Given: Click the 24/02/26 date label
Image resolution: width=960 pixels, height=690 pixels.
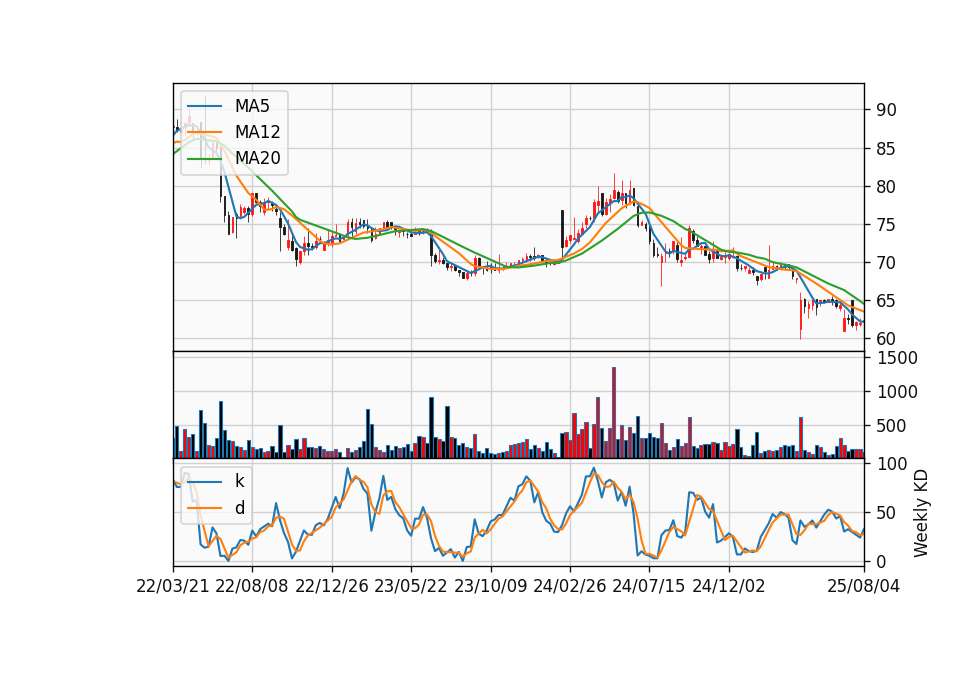Looking at the screenshot, I should (570, 586).
